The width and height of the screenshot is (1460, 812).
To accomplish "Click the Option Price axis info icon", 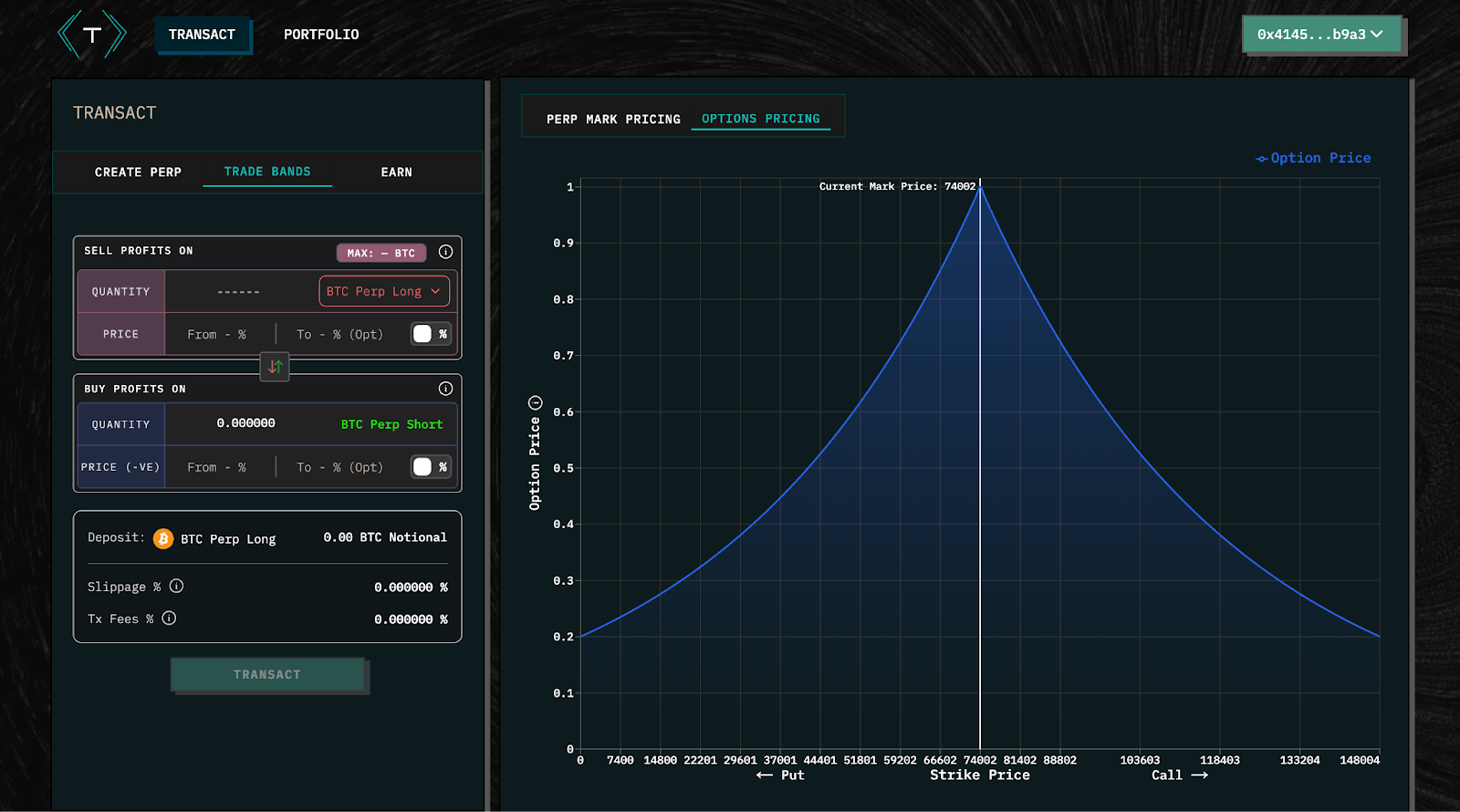I will pos(536,403).
